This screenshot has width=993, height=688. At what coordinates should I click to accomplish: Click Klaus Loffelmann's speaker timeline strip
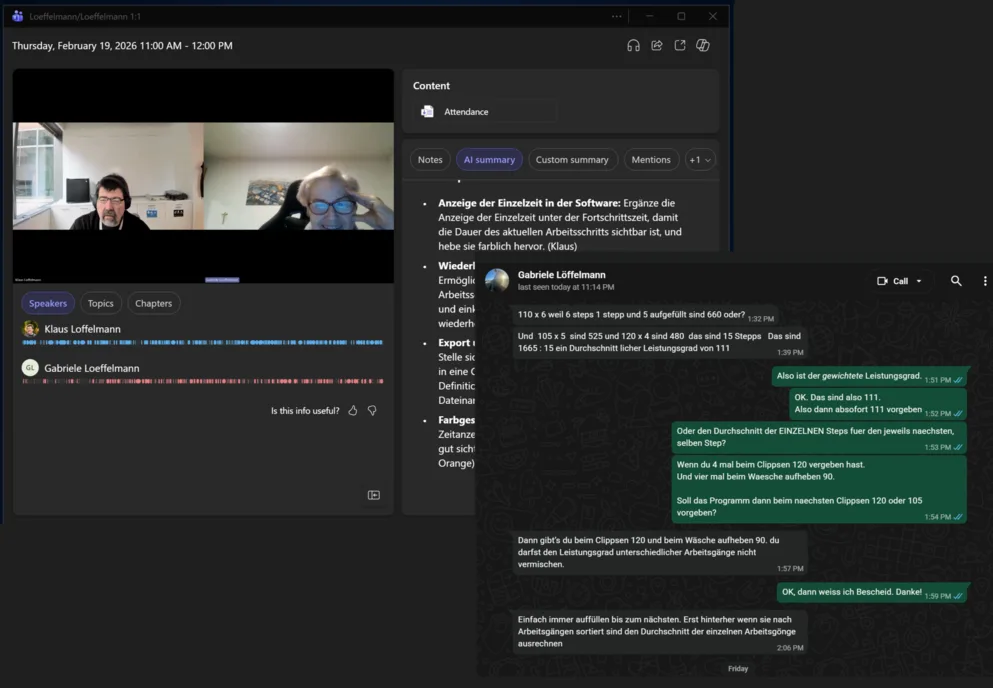200,344
